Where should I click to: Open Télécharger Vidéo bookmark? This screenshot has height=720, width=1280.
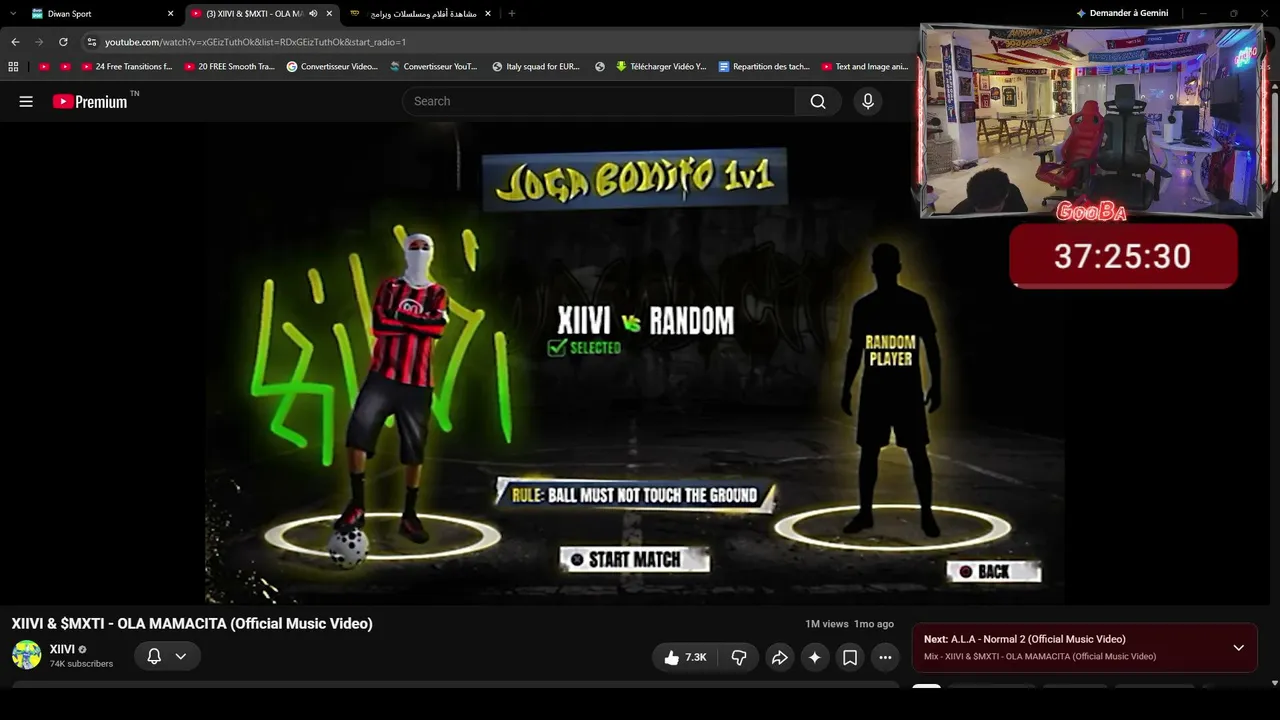[661, 67]
